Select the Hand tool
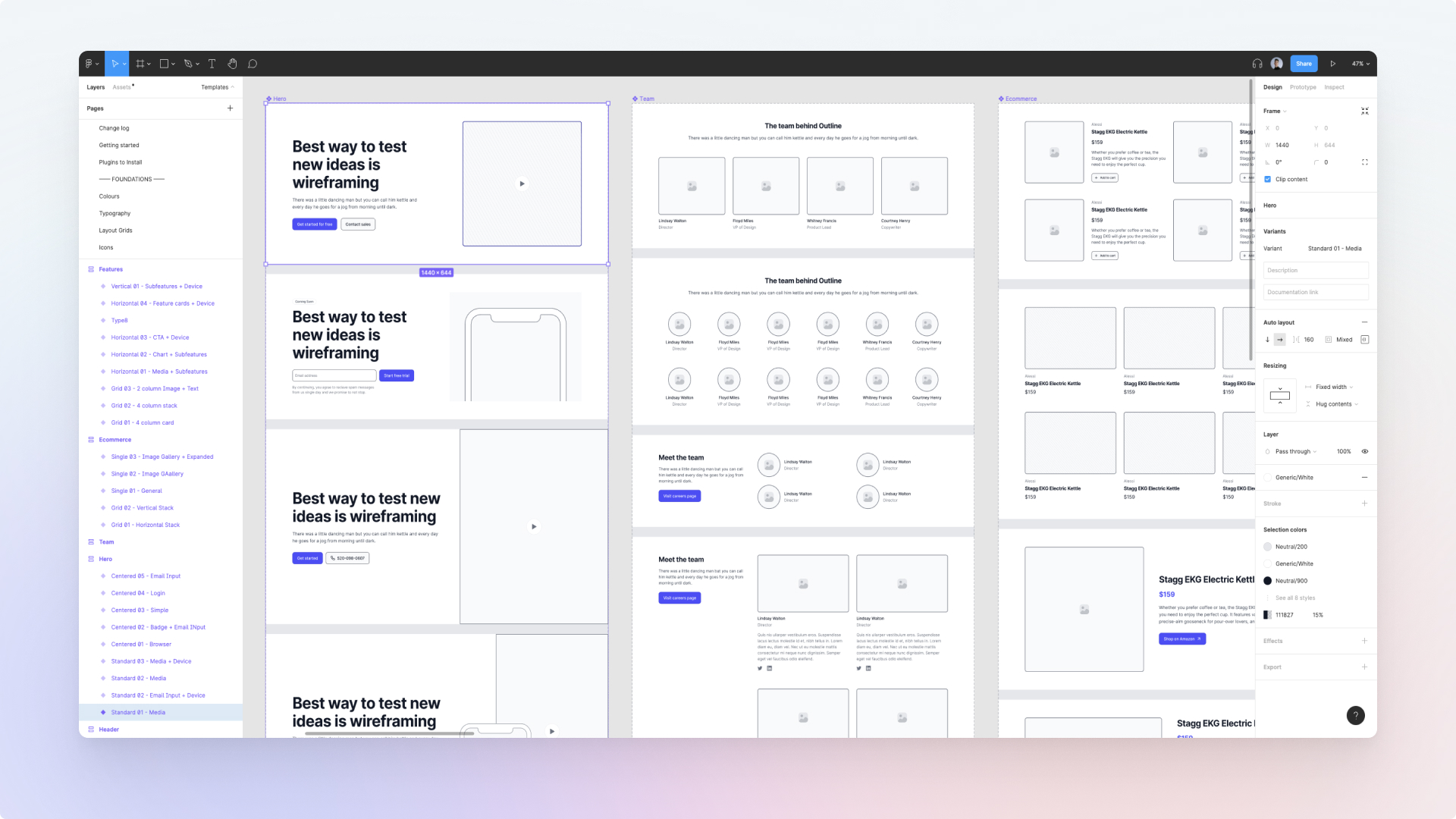 click(x=233, y=64)
